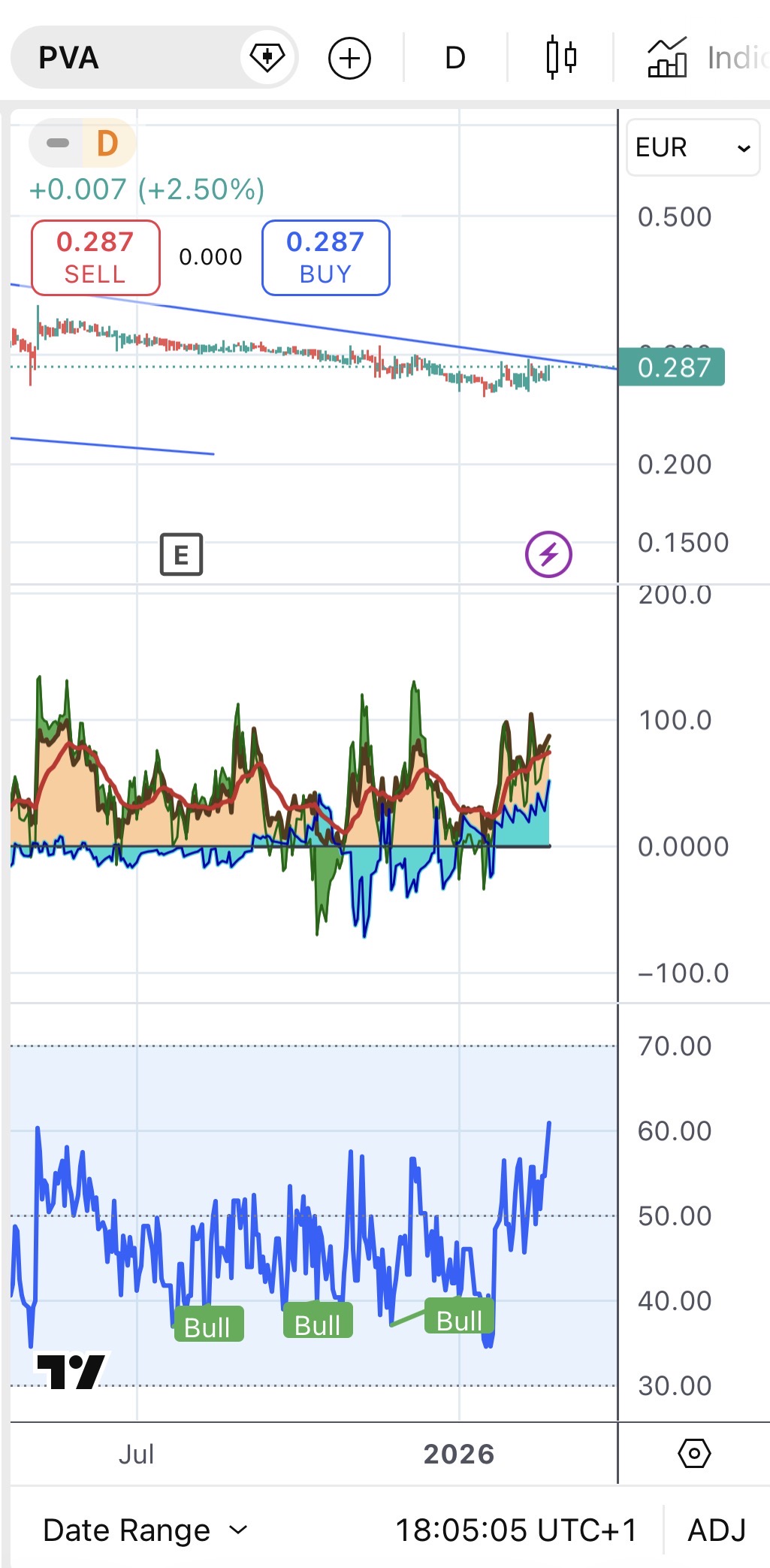Open the E earnings marker
The image size is (770, 1568).
(182, 555)
